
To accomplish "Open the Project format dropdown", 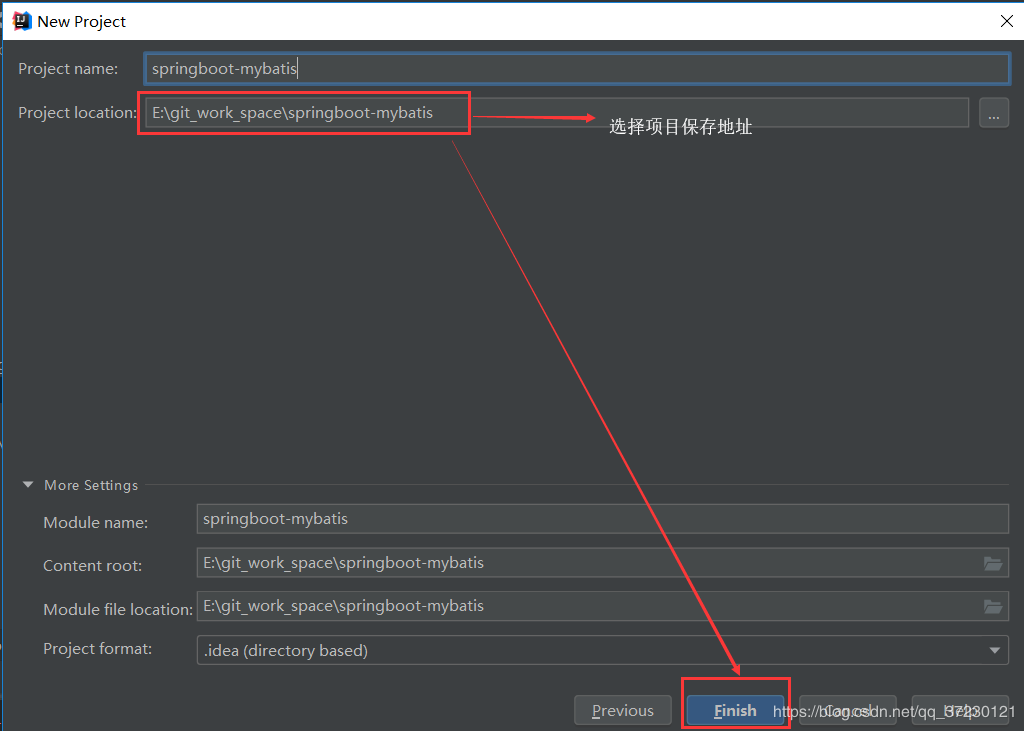I will 602,650.
